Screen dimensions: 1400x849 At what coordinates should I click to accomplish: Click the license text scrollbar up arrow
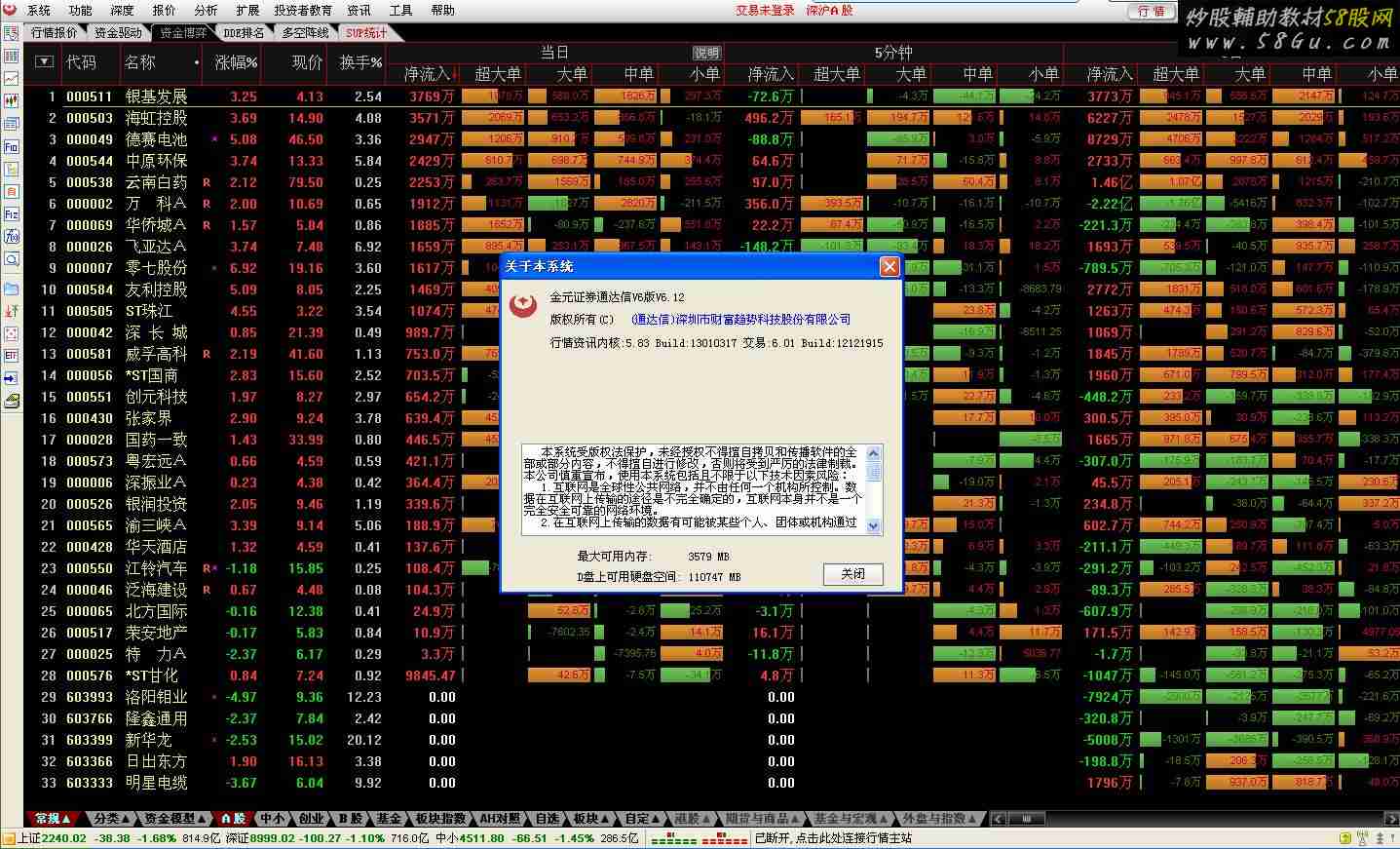[874, 453]
